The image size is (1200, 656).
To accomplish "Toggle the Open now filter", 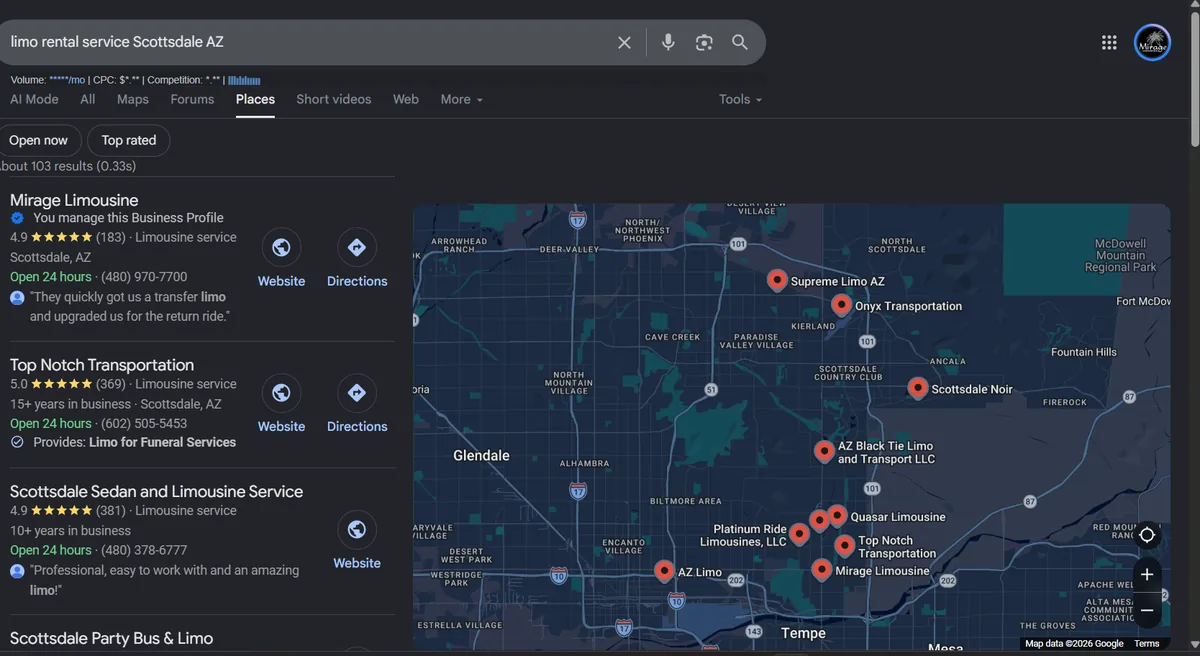I will tap(39, 140).
